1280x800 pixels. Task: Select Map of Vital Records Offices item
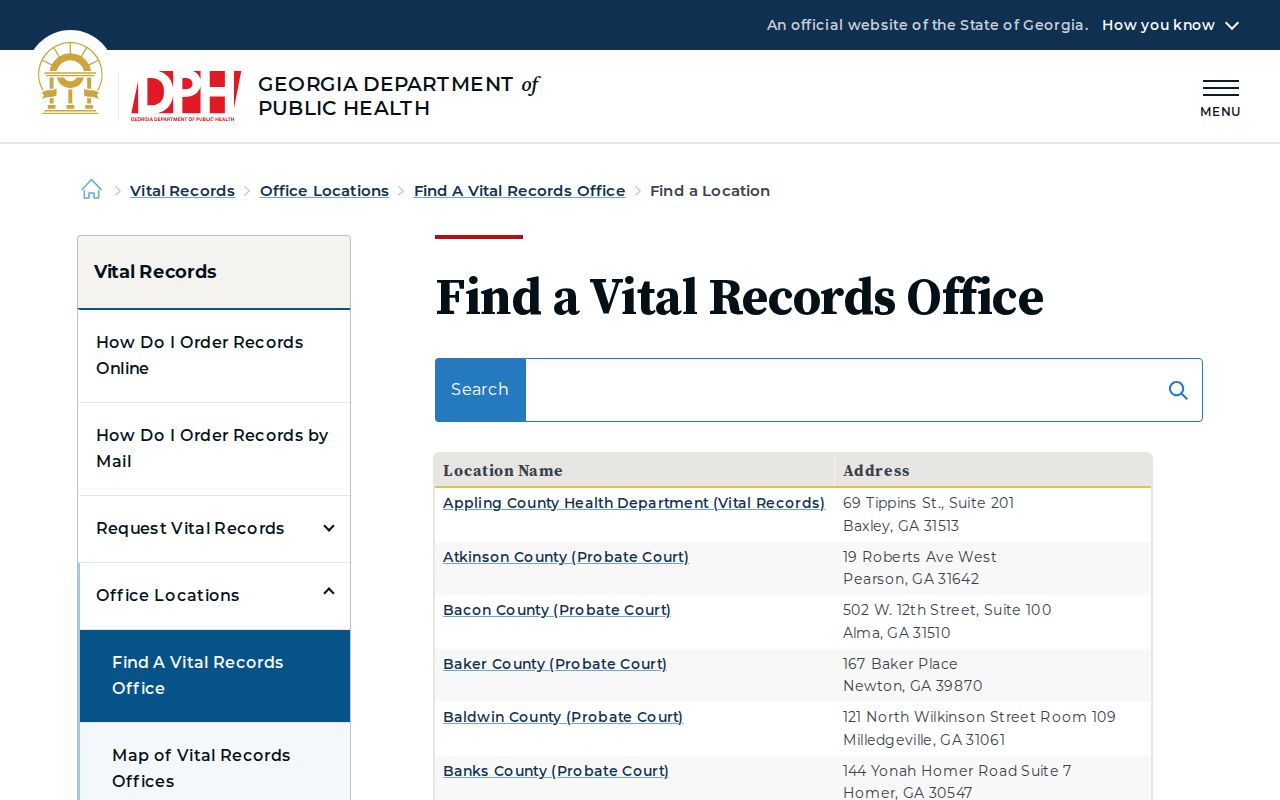[x=214, y=768]
